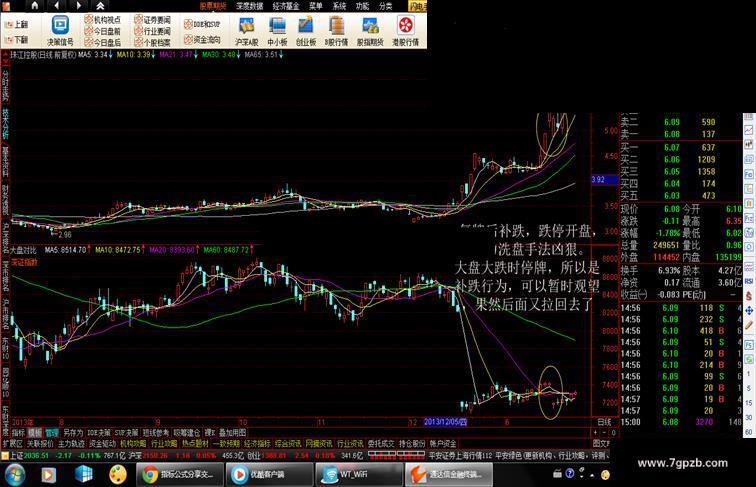This screenshot has width=756, height=487.
Task: Open 创业板 board list
Action: [306, 31]
